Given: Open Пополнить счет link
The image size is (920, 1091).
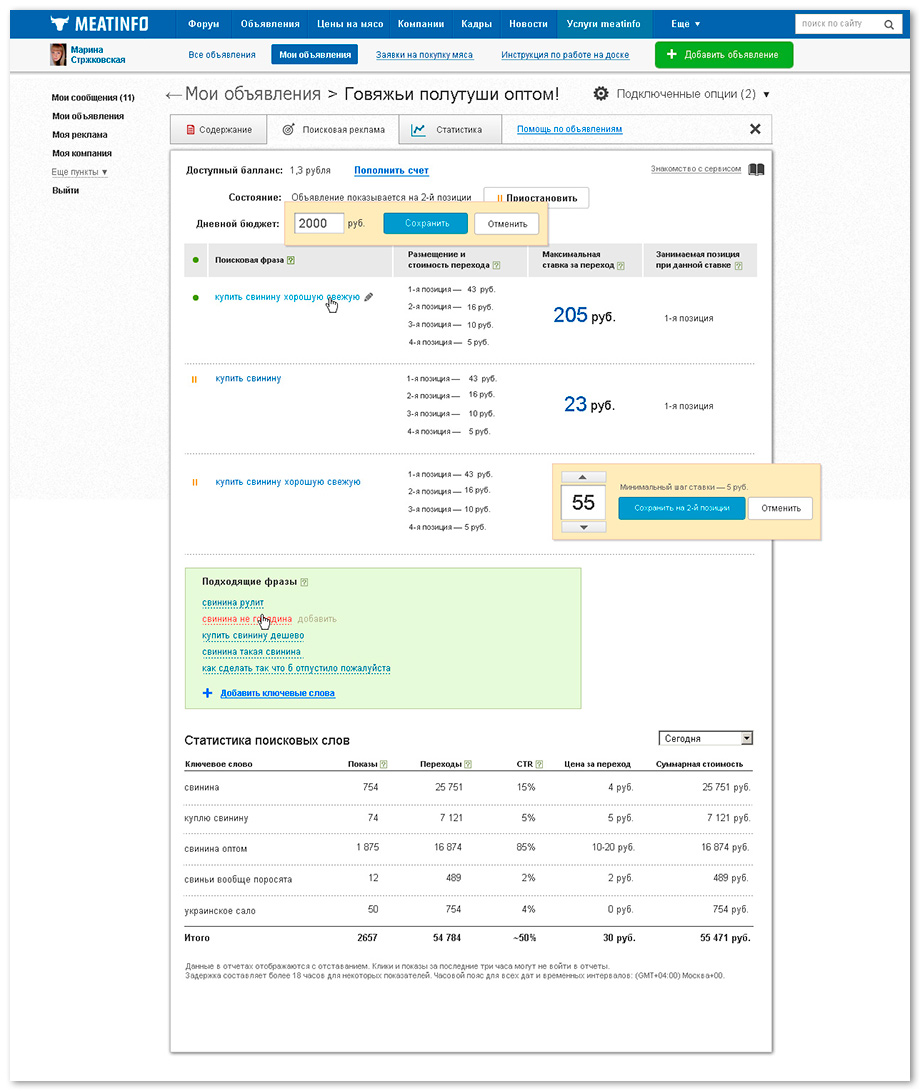Looking at the screenshot, I should [391, 170].
